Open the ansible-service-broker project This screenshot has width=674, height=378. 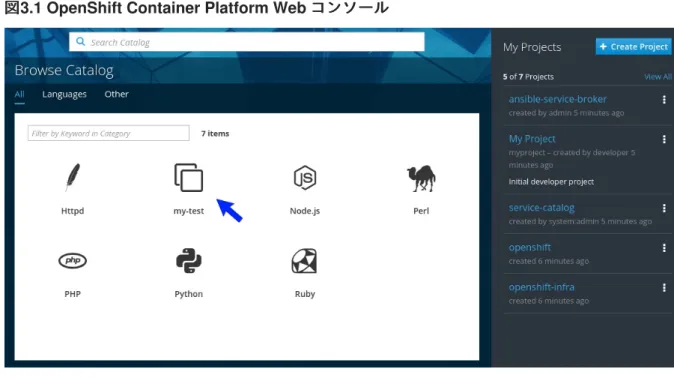(558, 99)
